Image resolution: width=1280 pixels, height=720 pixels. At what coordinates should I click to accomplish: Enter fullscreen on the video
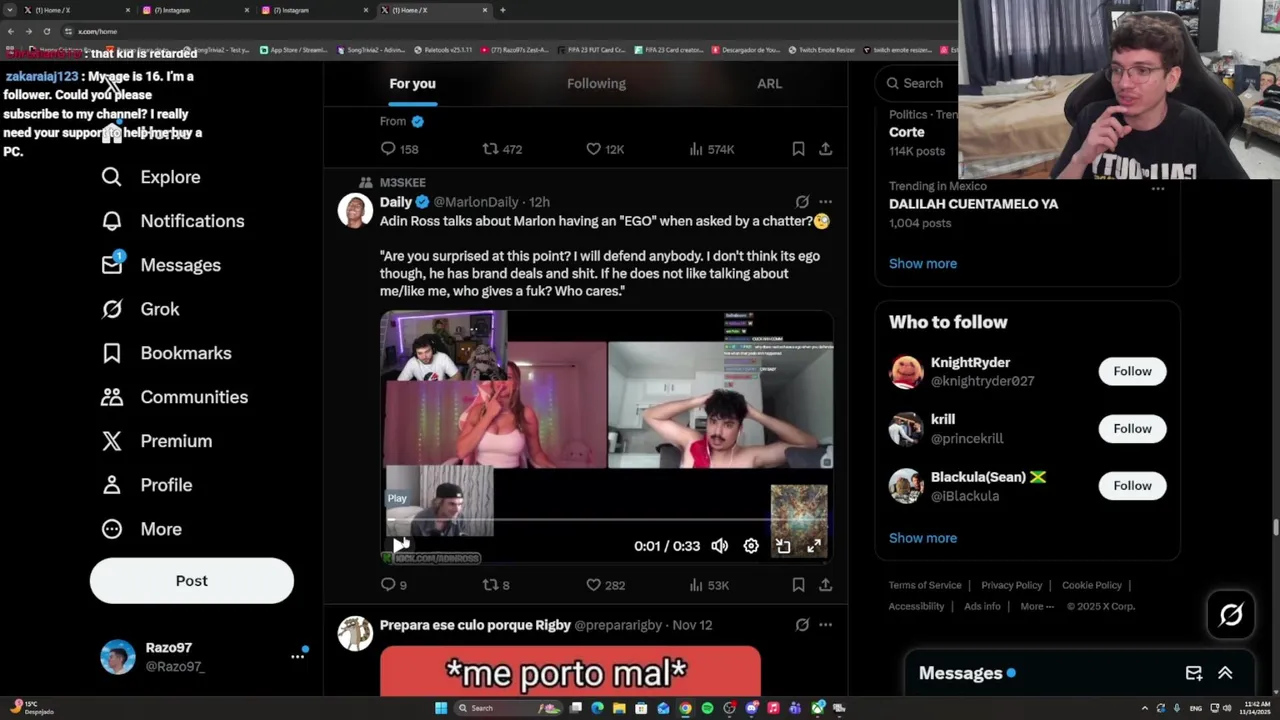[x=814, y=546]
